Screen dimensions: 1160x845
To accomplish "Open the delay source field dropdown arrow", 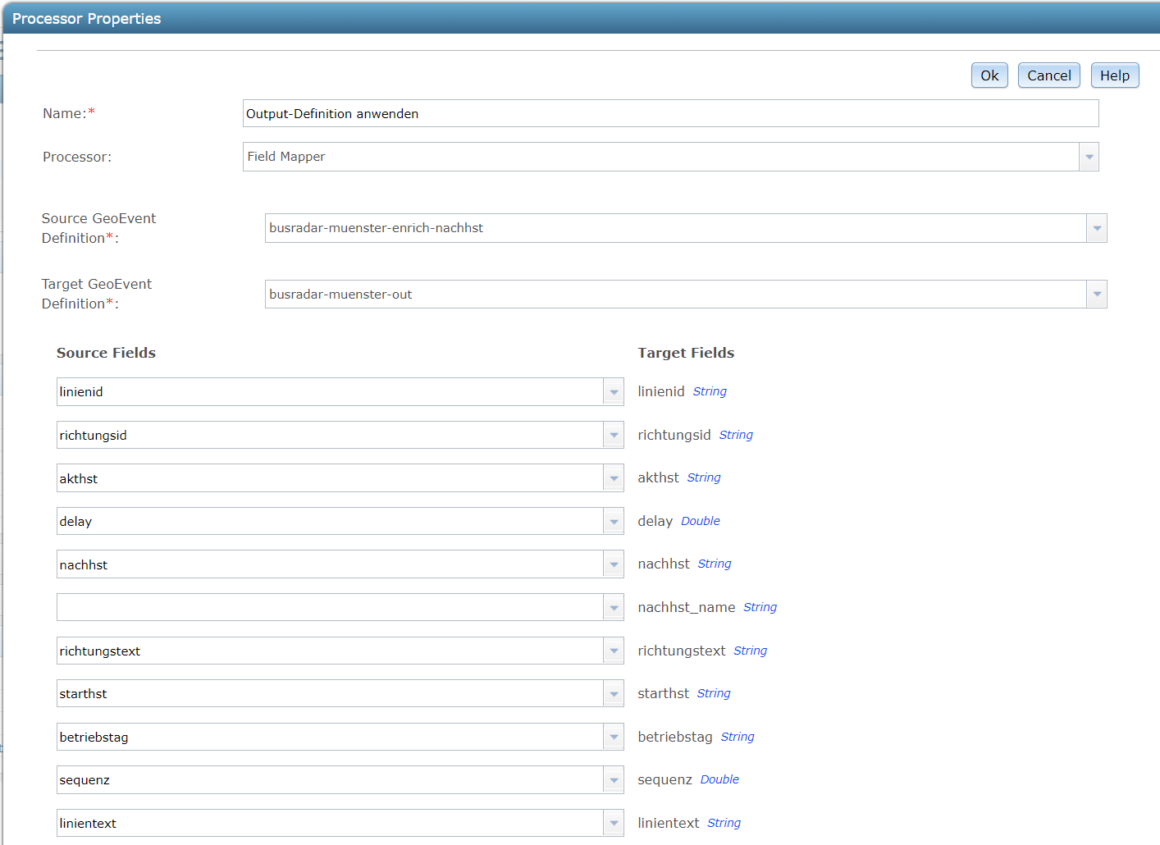I will pyautogui.click(x=614, y=522).
